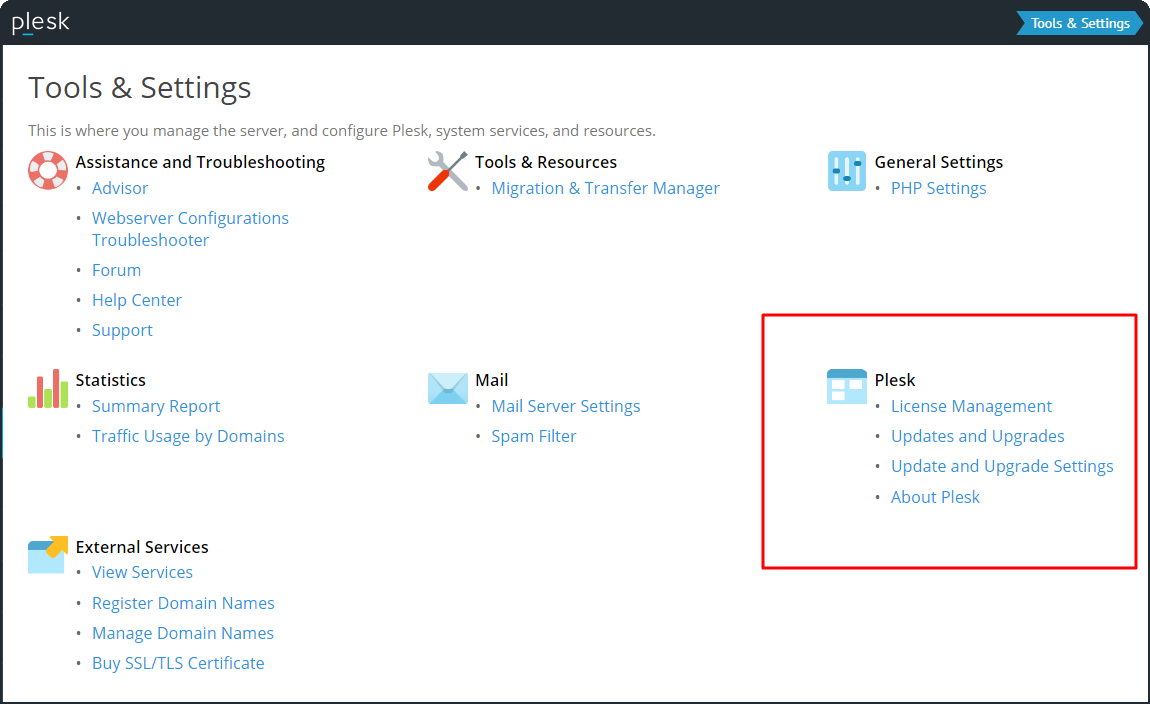The height and width of the screenshot is (704, 1150).
Task: Visit the Forum link
Action: tap(116, 271)
